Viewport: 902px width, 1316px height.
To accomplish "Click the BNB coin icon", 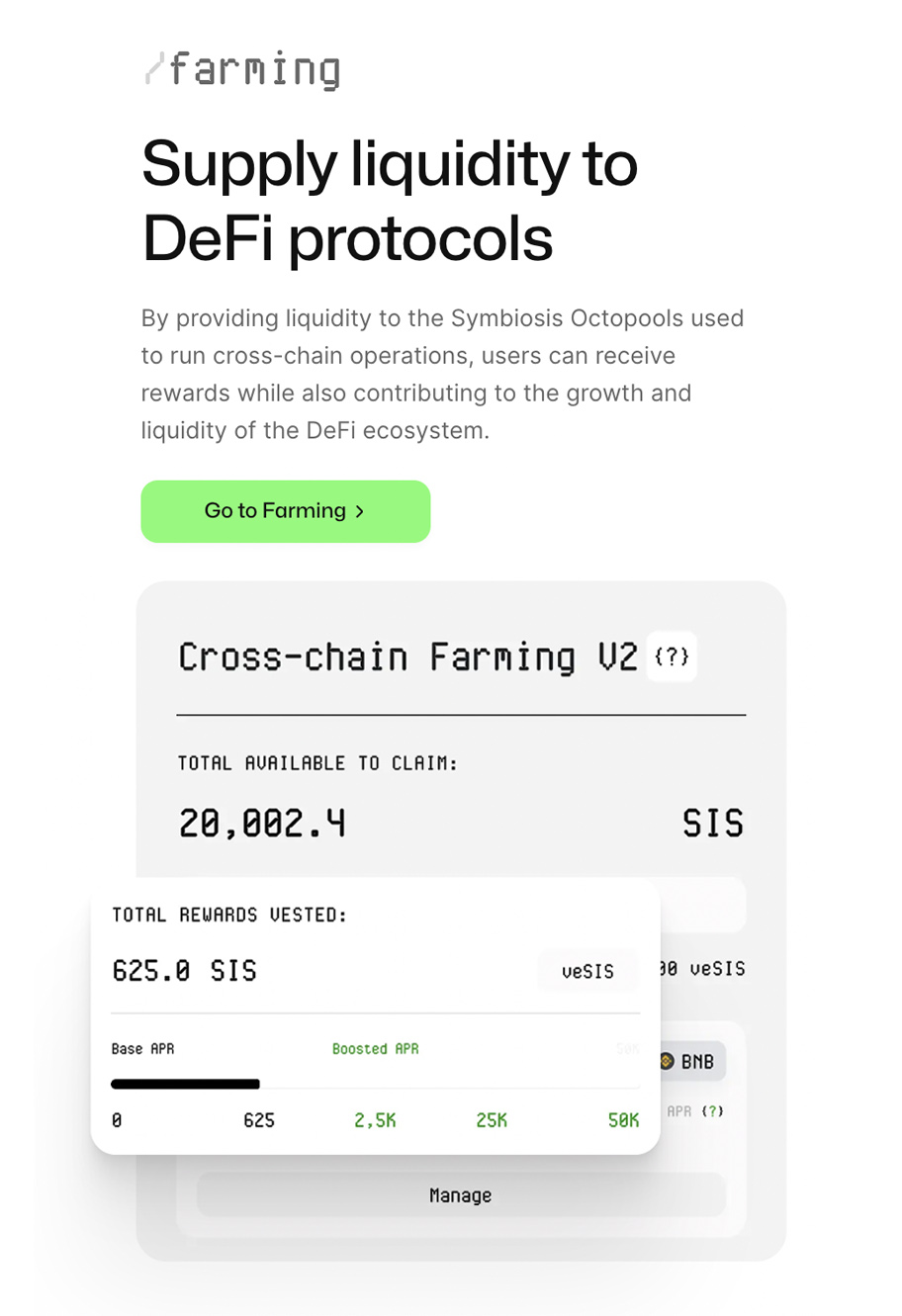I will click(x=667, y=1061).
